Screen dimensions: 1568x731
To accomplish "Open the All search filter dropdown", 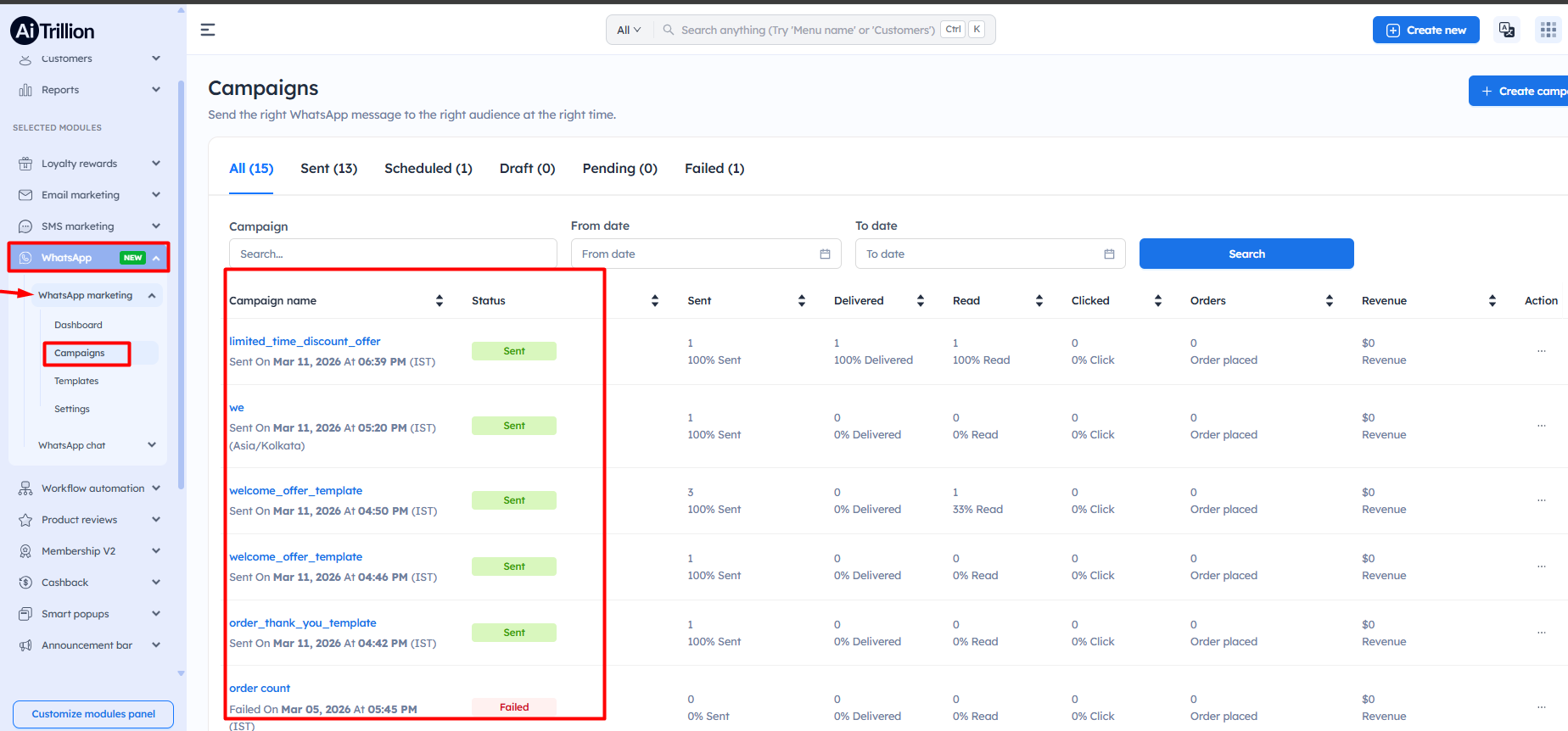I will [629, 30].
